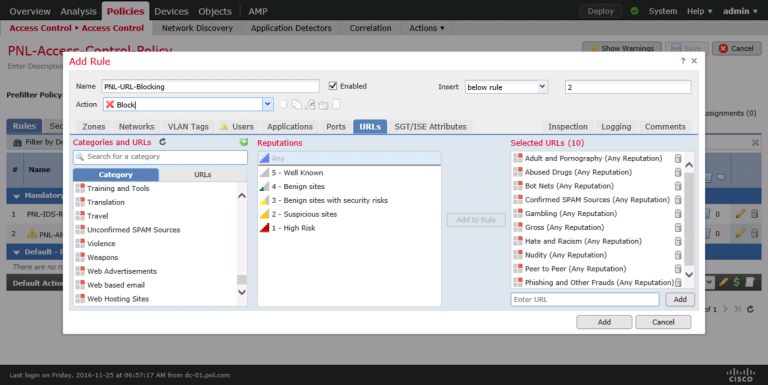
Task: Click the Deploy button
Action: coord(600,11)
